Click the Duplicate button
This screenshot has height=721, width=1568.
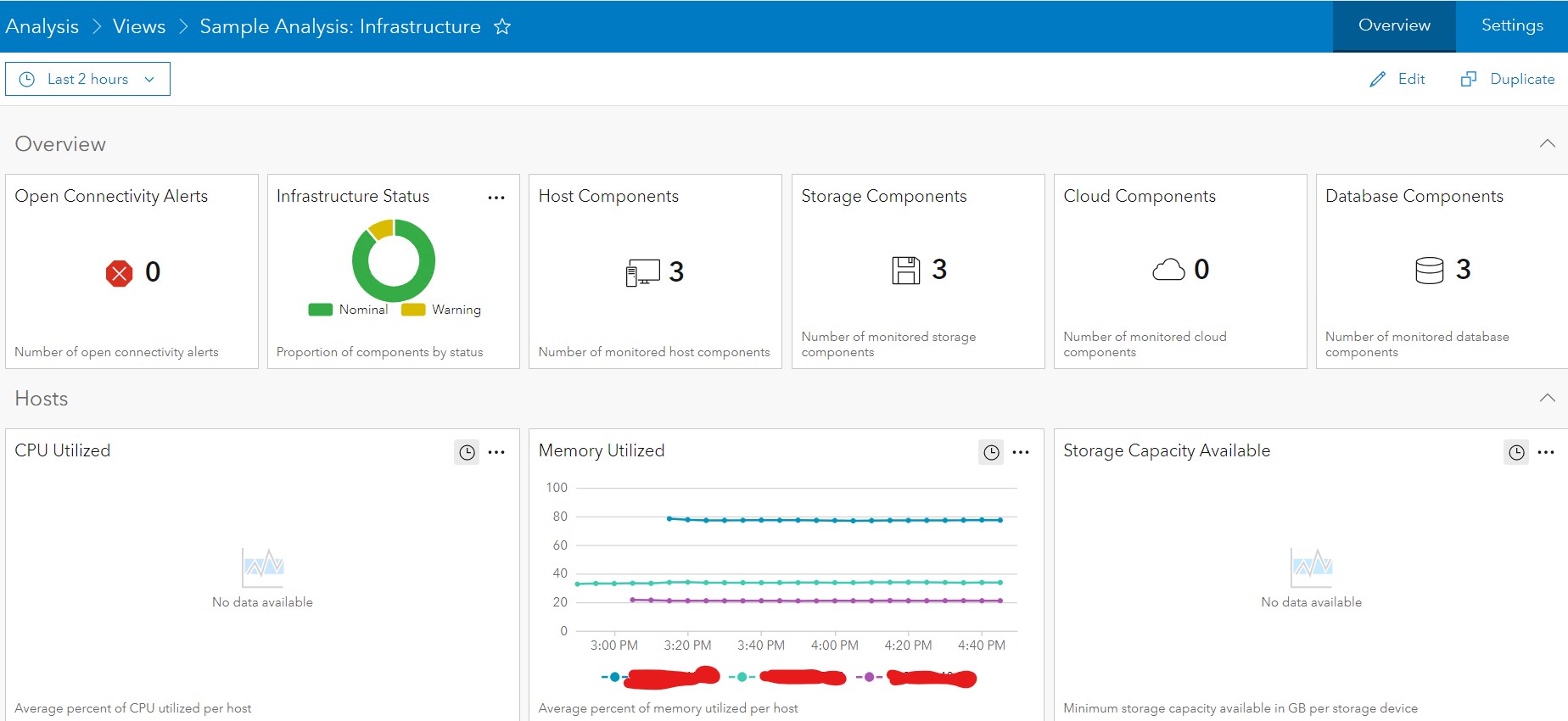(1508, 79)
